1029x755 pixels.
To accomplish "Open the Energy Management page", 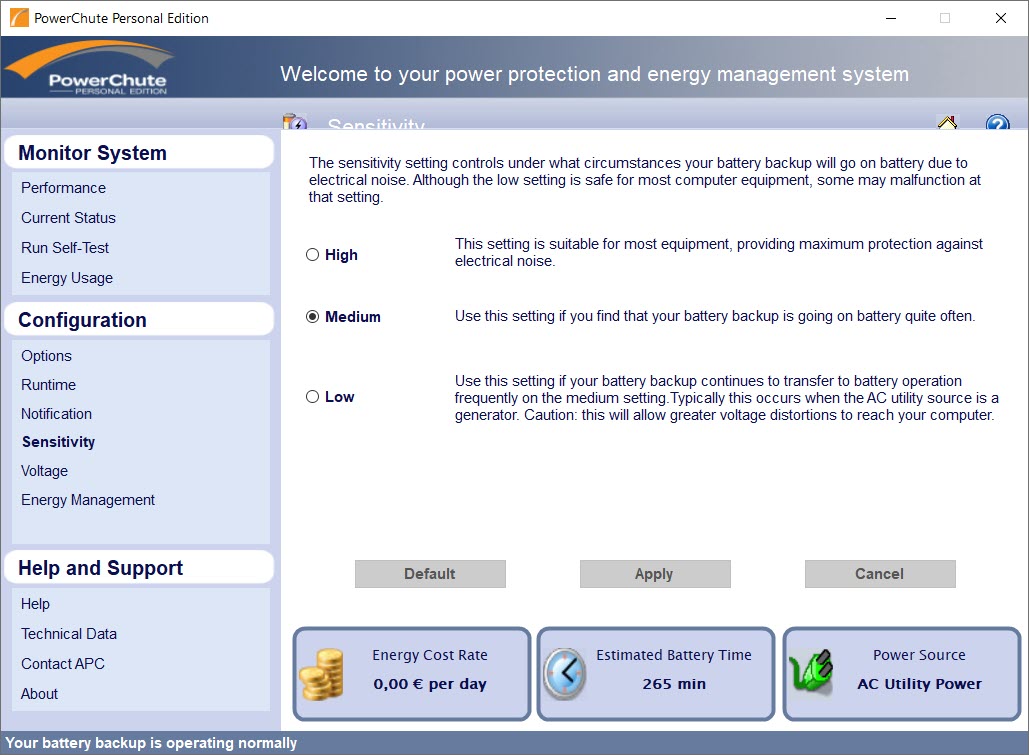I will coord(88,500).
